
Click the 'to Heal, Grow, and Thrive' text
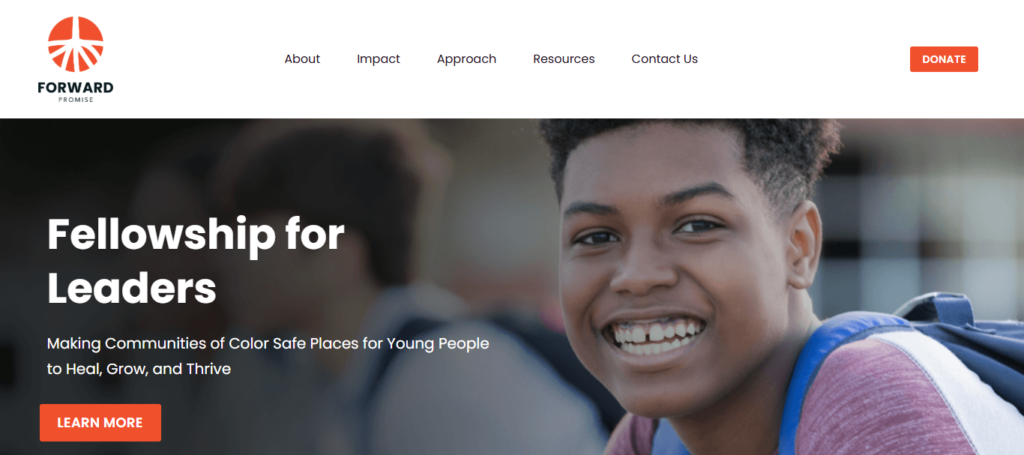[138, 369]
